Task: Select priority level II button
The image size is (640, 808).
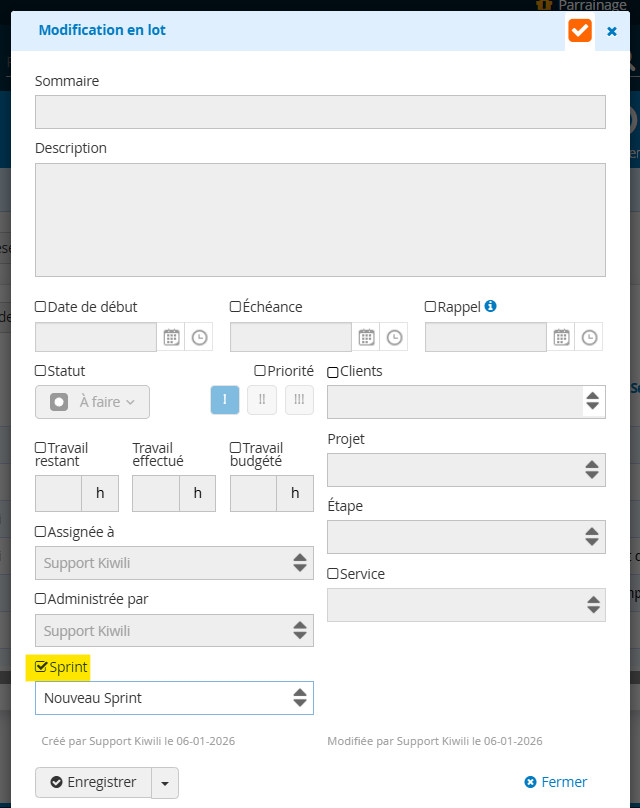Action: pos(262,400)
